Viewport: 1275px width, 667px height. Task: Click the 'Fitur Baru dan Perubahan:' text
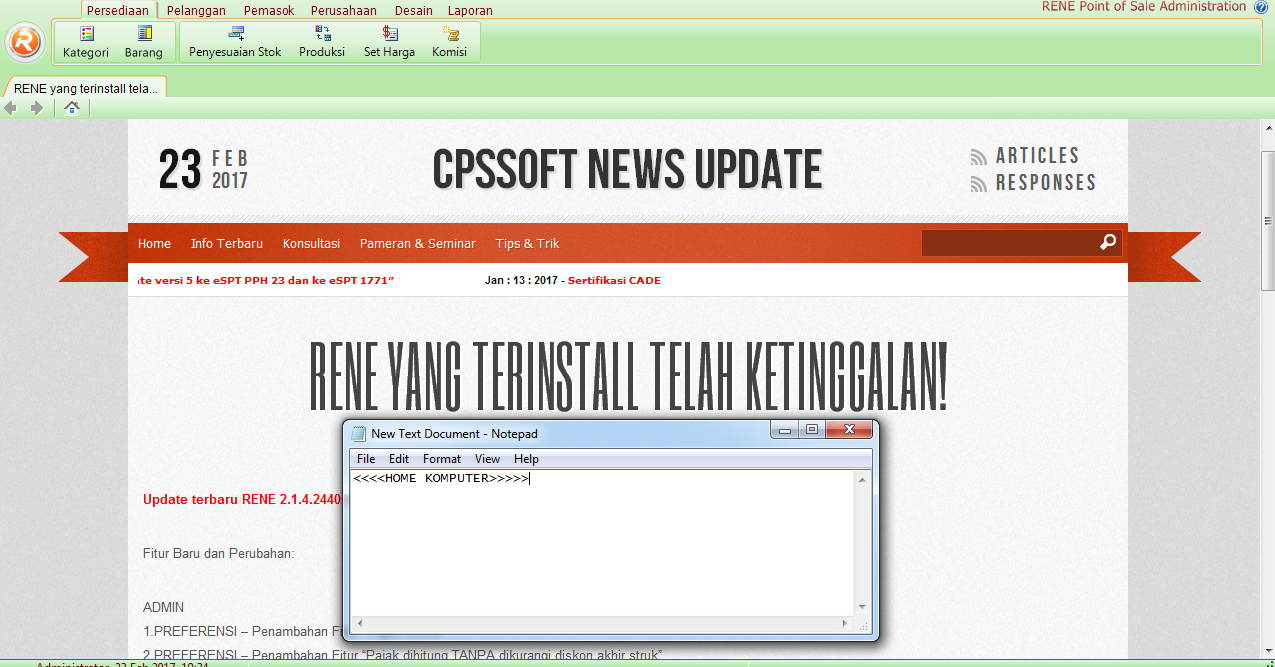(218, 553)
